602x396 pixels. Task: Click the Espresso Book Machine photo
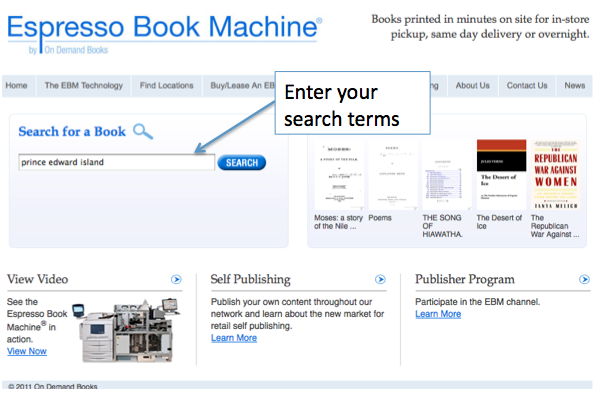coord(127,330)
